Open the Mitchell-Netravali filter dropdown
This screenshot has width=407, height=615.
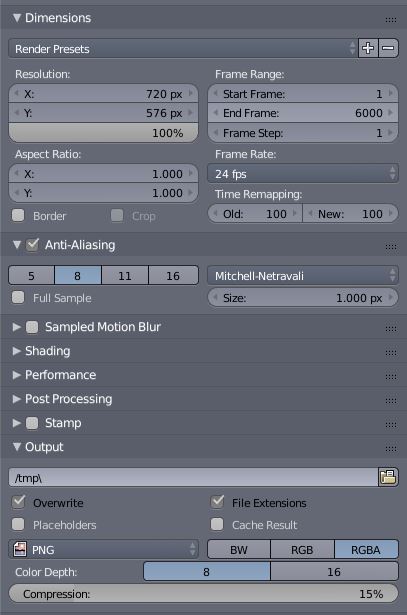[303, 276]
